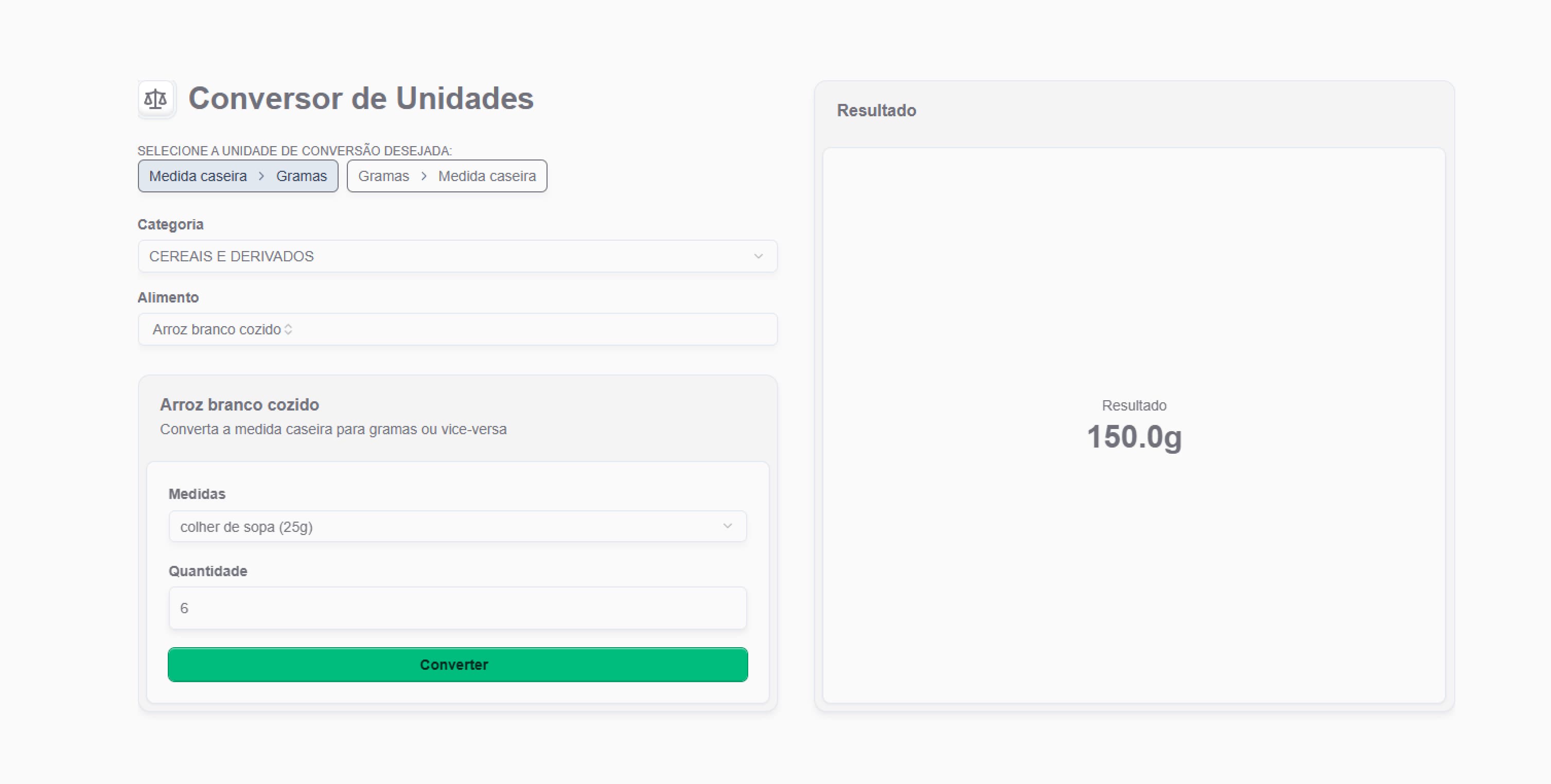Click the Arroz branco cozido card heading

(x=239, y=404)
